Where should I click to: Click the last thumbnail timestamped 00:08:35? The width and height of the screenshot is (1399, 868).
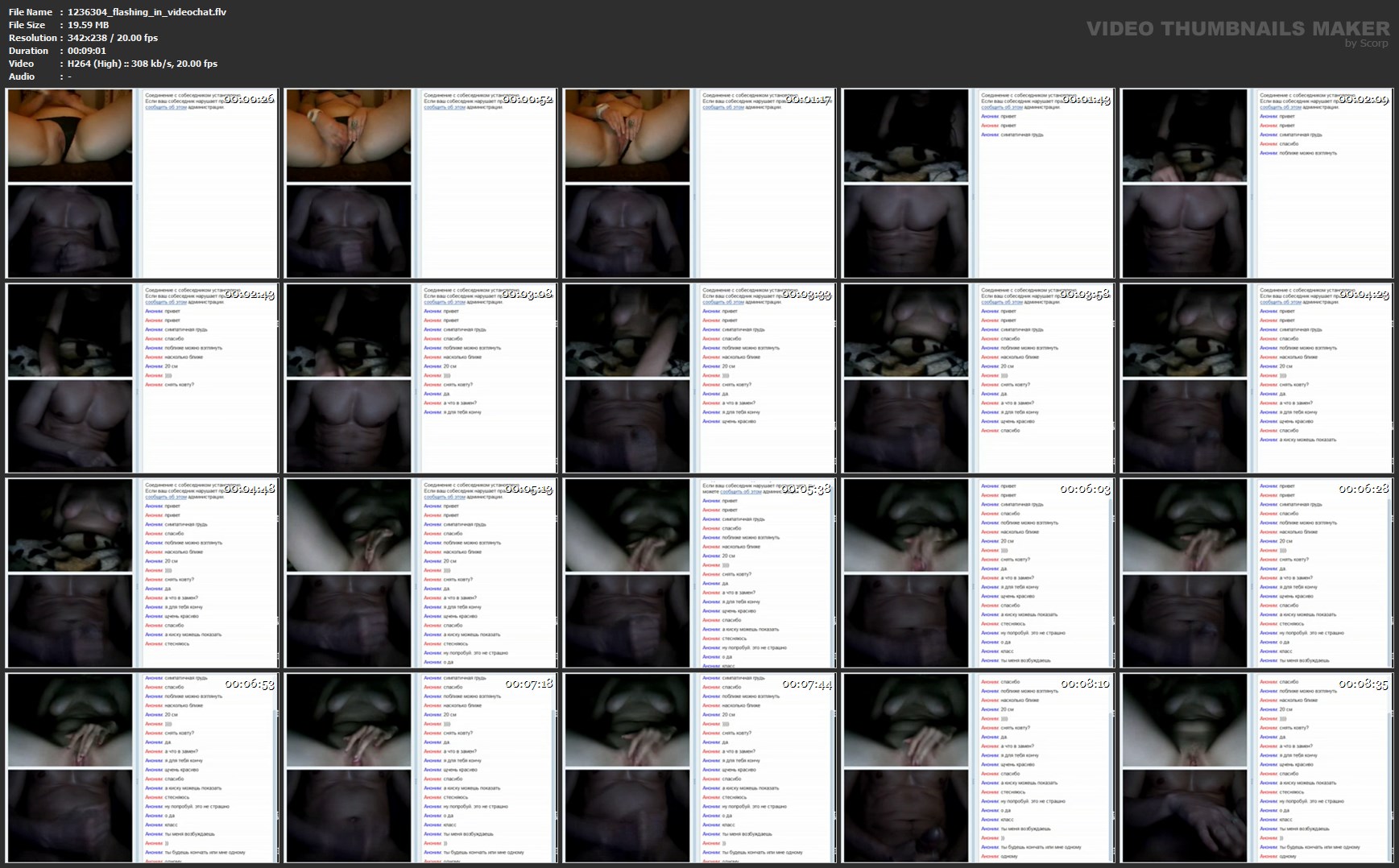[x=1256, y=767]
